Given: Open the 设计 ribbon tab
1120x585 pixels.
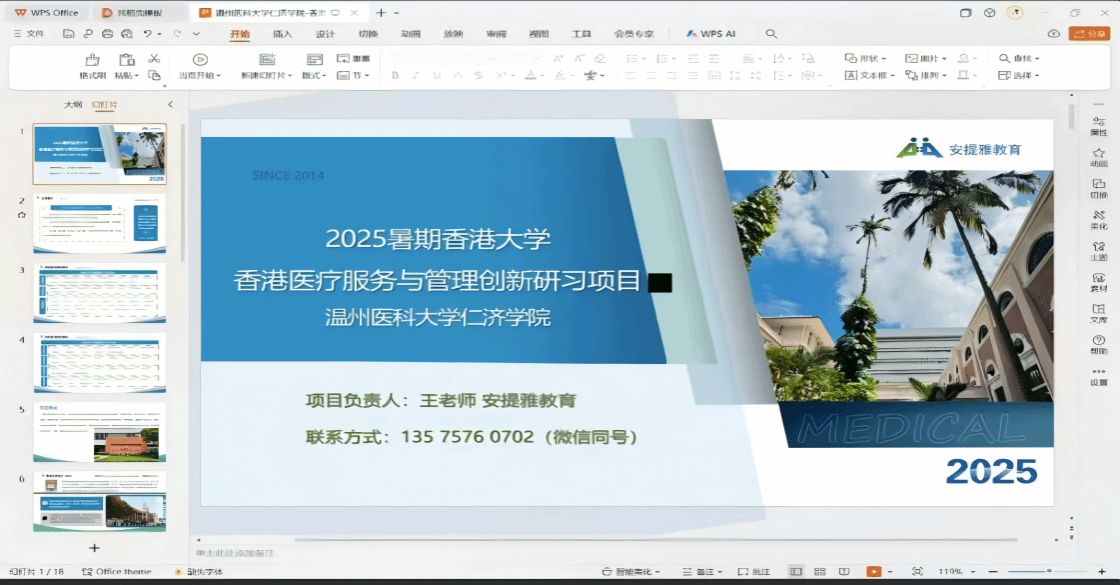Looking at the screenshot, I should click(x=325, y=34).
